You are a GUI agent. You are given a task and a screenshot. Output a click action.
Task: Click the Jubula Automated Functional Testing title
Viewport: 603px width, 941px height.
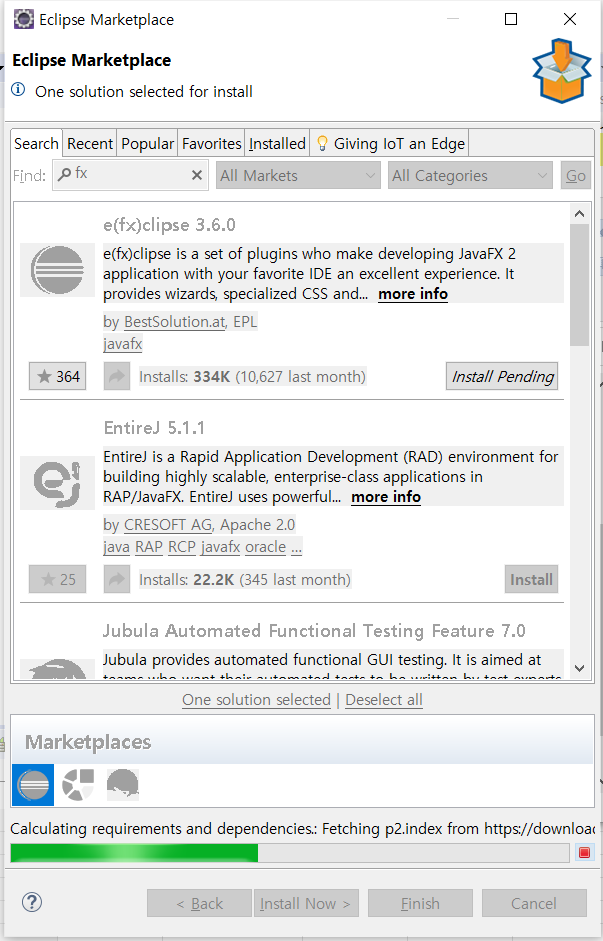pos(314,631)
